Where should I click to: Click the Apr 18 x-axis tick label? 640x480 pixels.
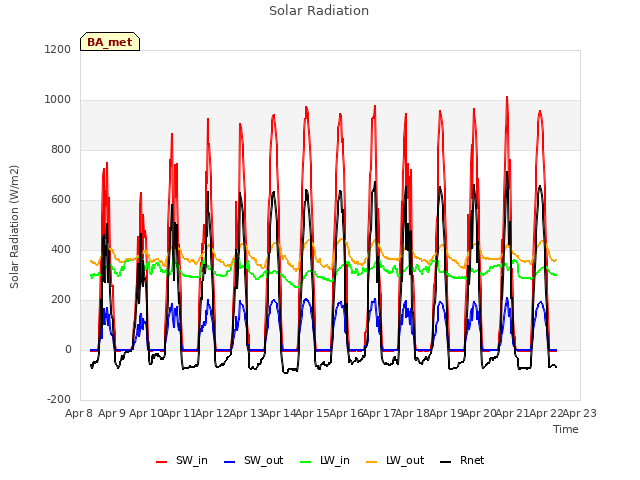[413, 413]
